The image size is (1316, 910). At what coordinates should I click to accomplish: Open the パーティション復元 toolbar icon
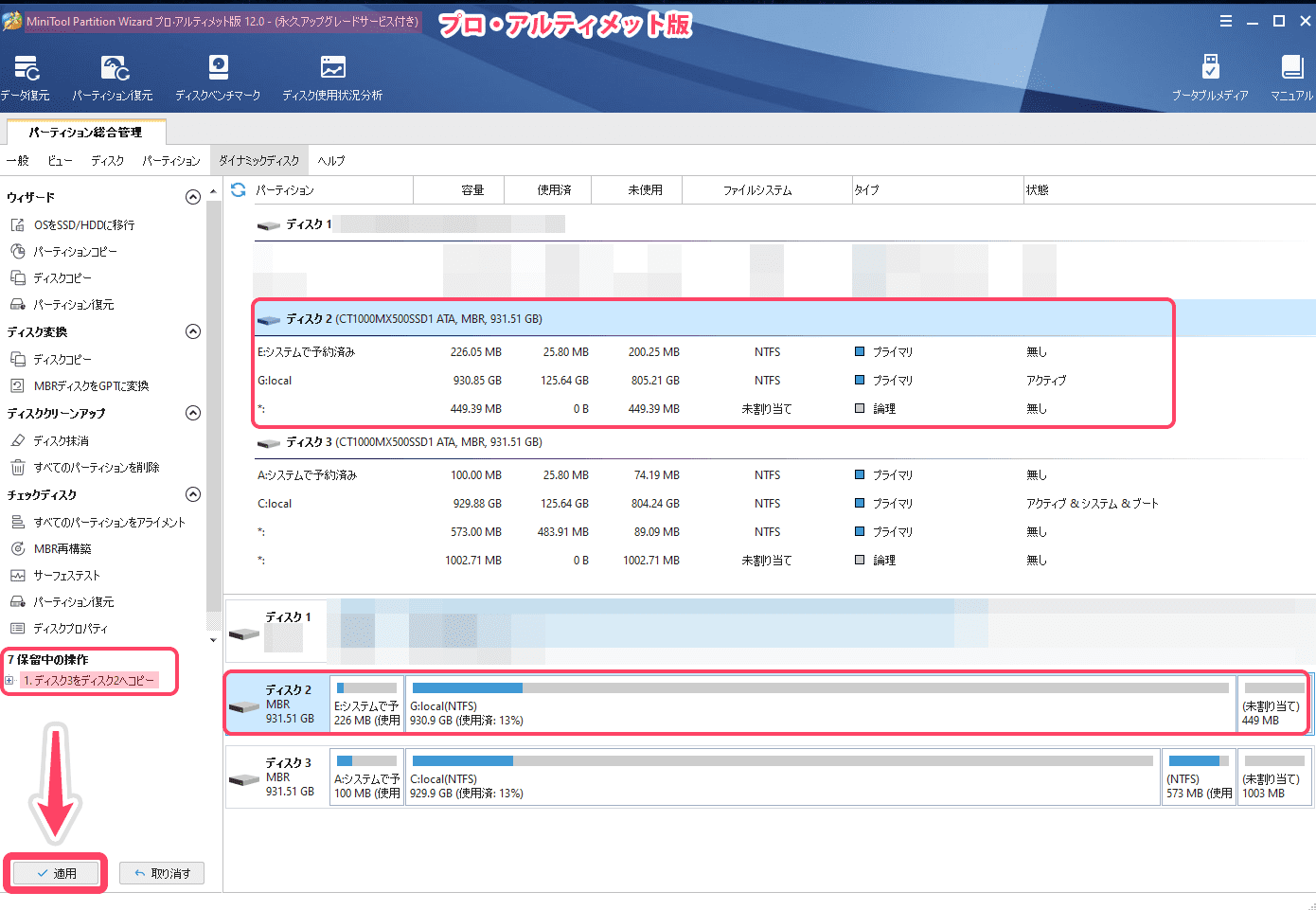[x=113, y=77]
